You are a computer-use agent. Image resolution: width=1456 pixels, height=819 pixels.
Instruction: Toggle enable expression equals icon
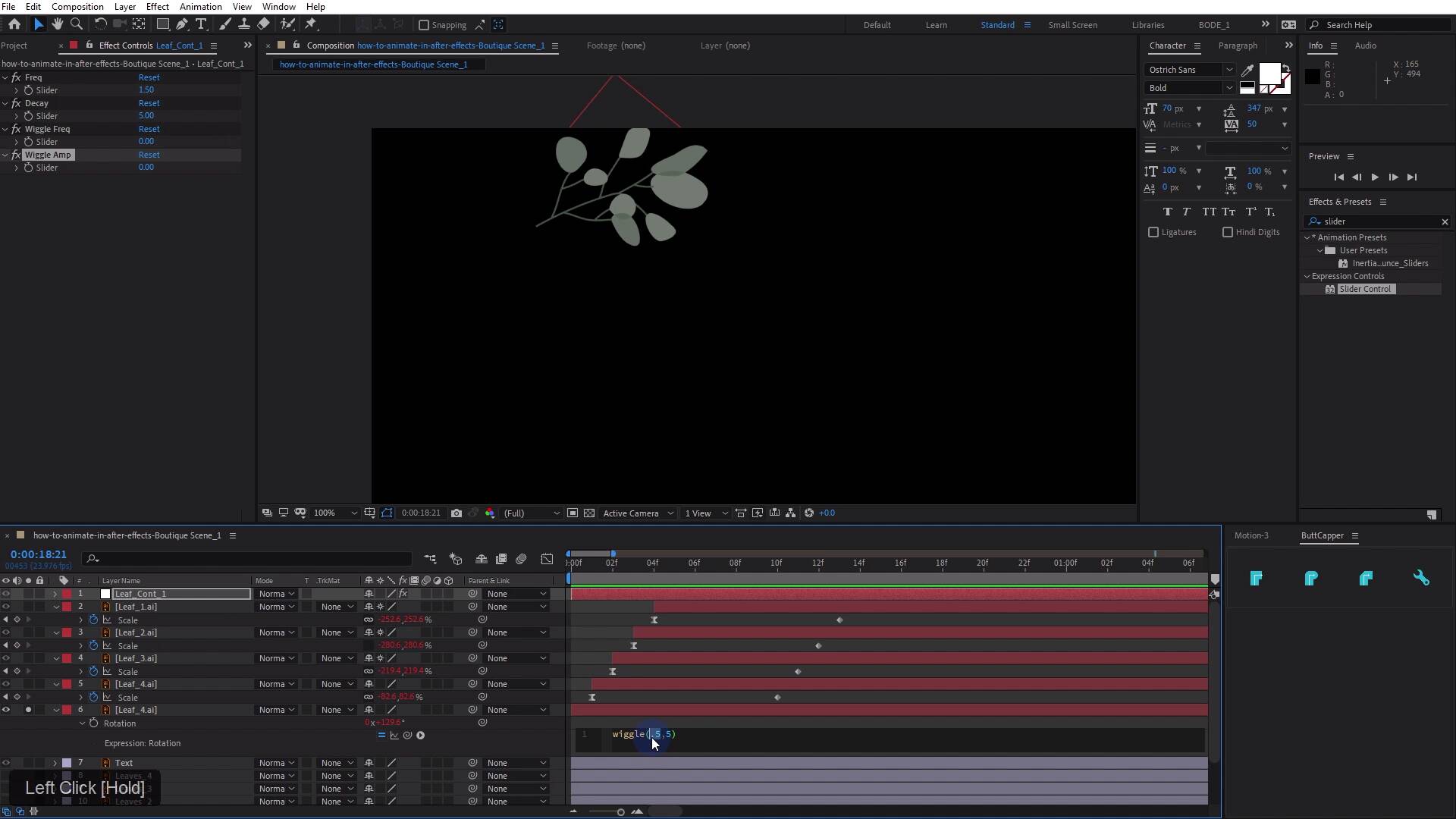pos(381,735)
